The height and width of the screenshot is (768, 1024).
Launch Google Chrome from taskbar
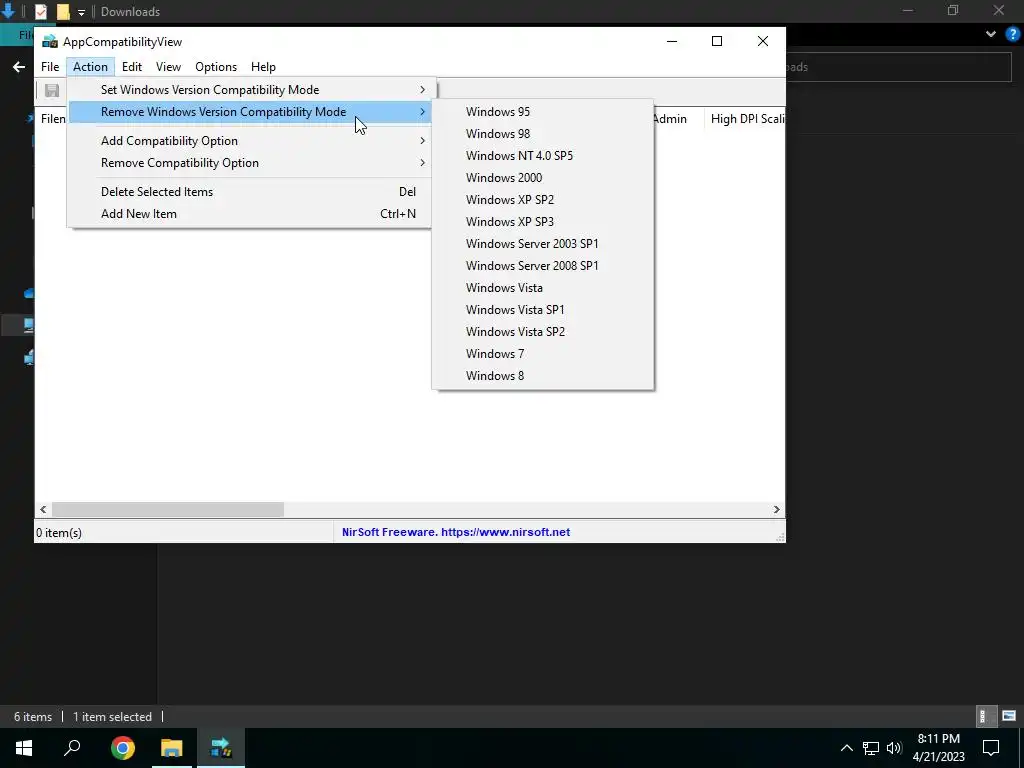tap(122, 748)
